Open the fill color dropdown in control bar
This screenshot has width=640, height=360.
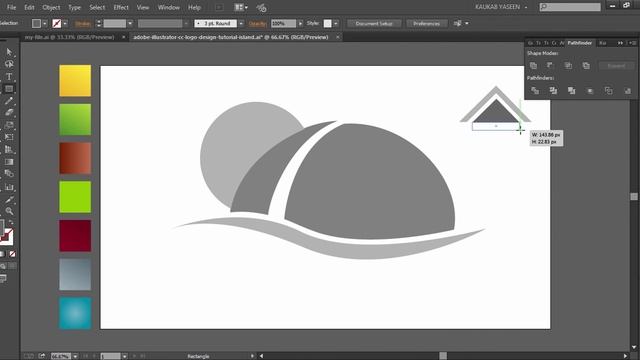tap(45, 24)
